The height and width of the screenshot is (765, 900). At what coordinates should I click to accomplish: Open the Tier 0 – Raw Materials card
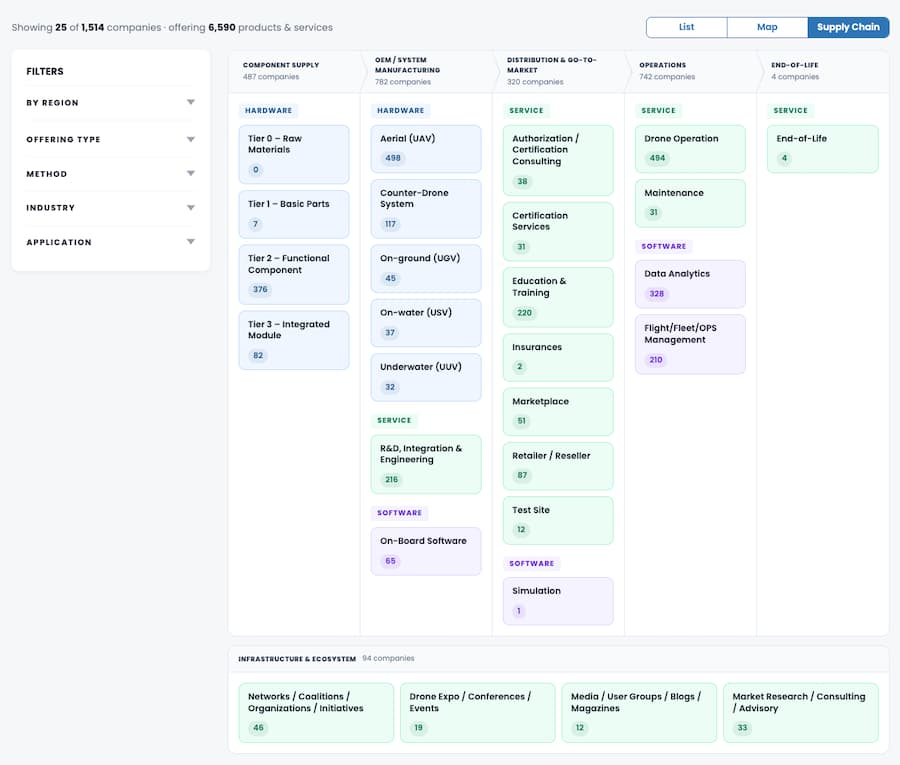294,154
